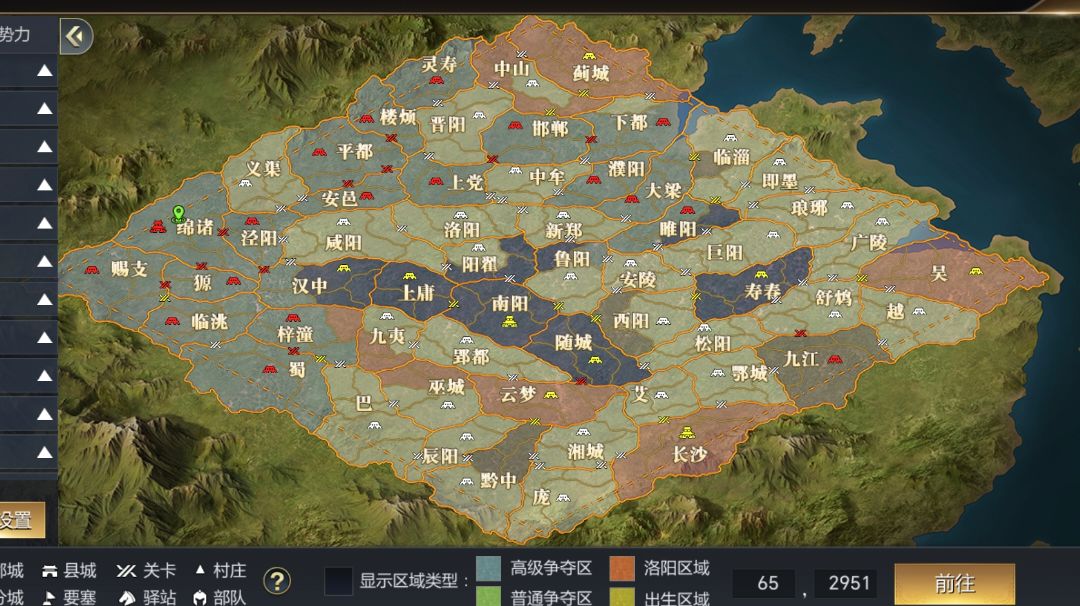Open the help question mark icon

tap(277, 581)
